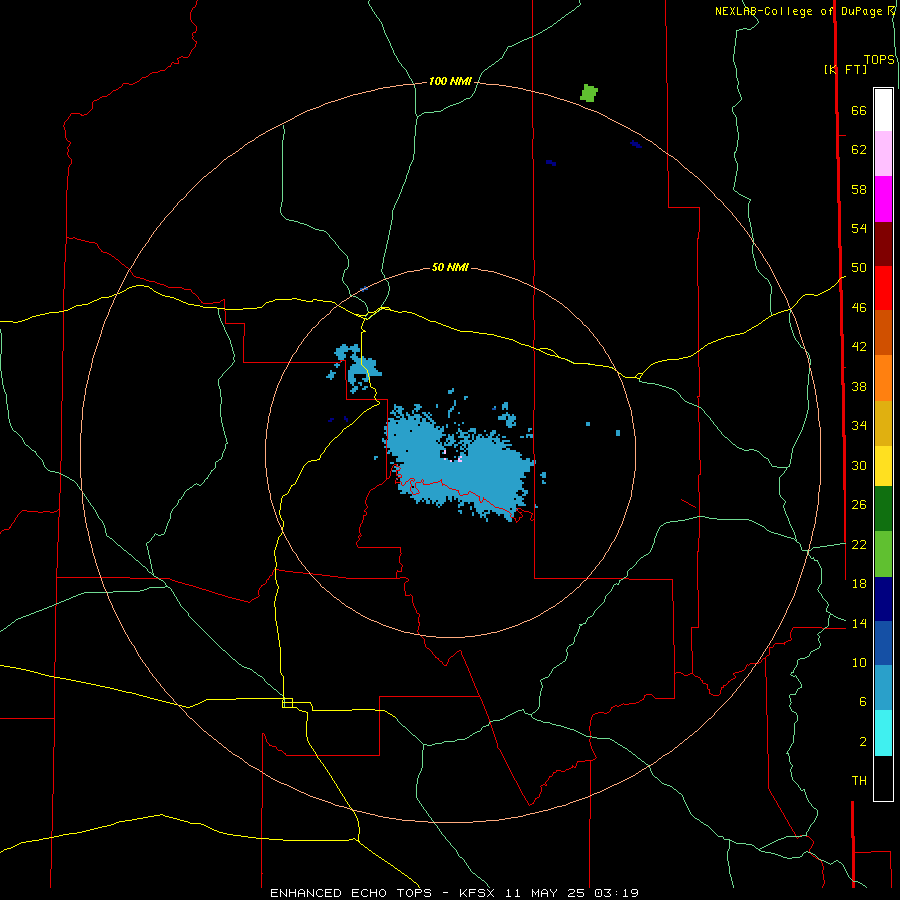The width and height of the screenshot is (900, 900).
Task: Click the '66' legend value
Action: point(859,110)
